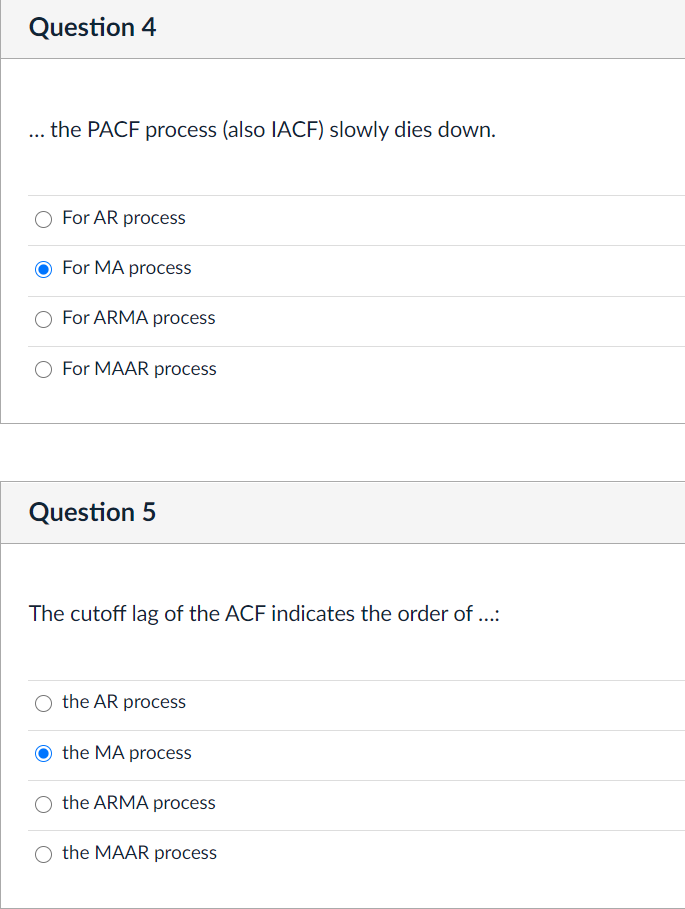The image size is (685, 909).
Task: Click the selected 'the MA process' radio button
Action: point(43,753)
